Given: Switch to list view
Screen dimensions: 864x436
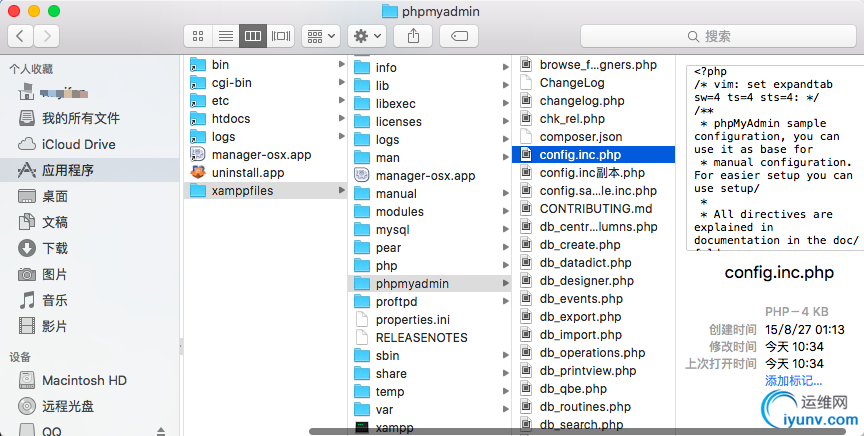Looking at the screenshot, I should [225, 36].
